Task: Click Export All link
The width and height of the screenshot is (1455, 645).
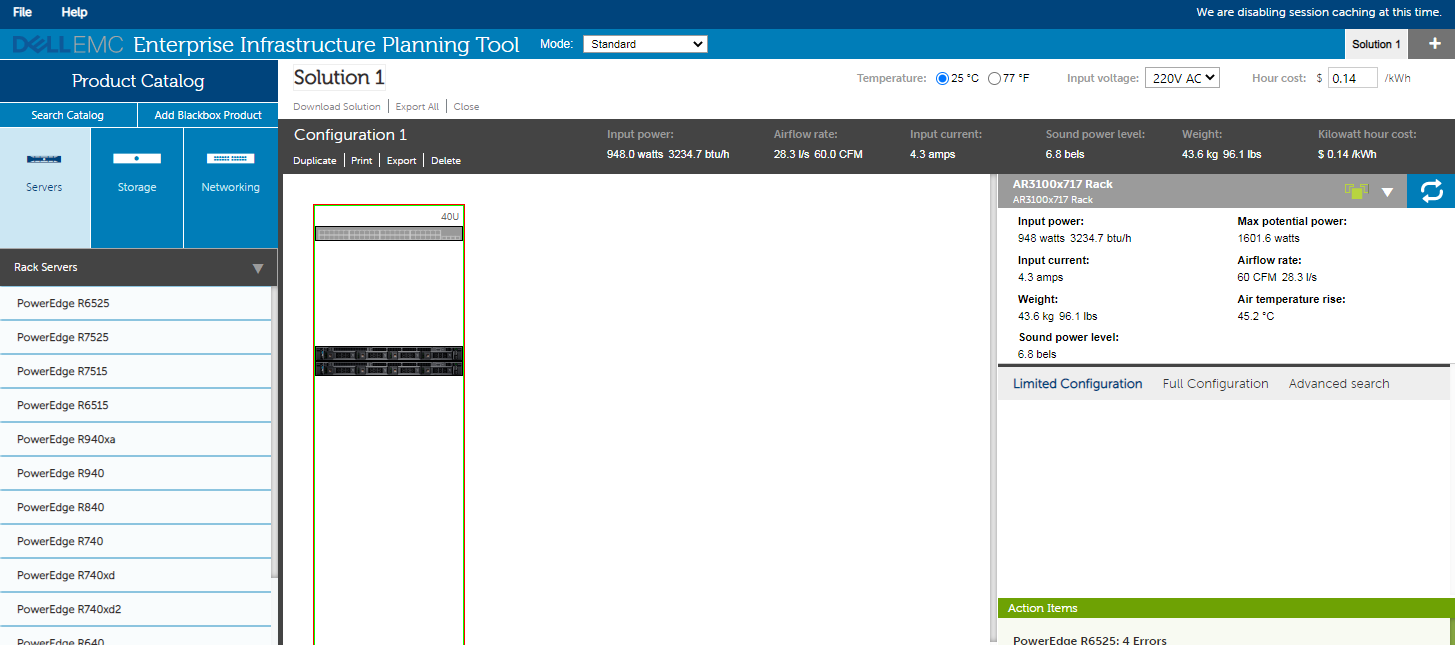Action: 417,107
